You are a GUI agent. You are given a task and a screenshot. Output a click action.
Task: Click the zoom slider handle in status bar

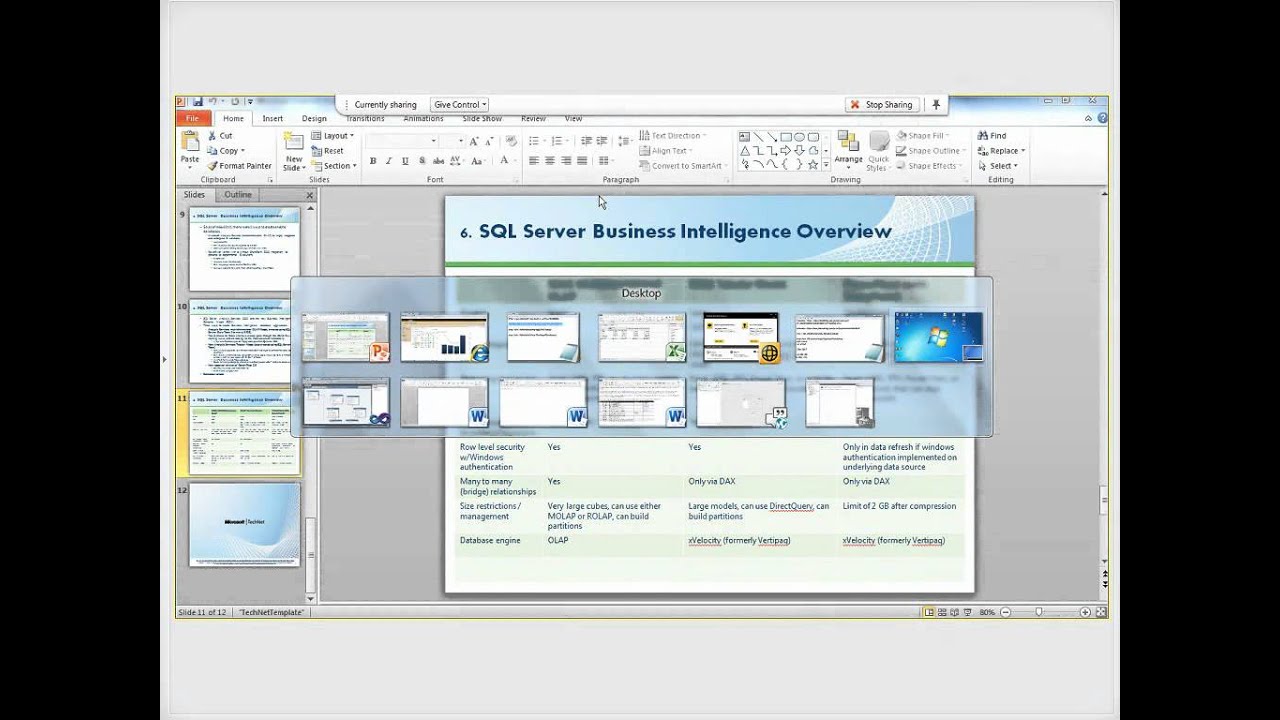pyautogui.click(x=1039, y=612)
